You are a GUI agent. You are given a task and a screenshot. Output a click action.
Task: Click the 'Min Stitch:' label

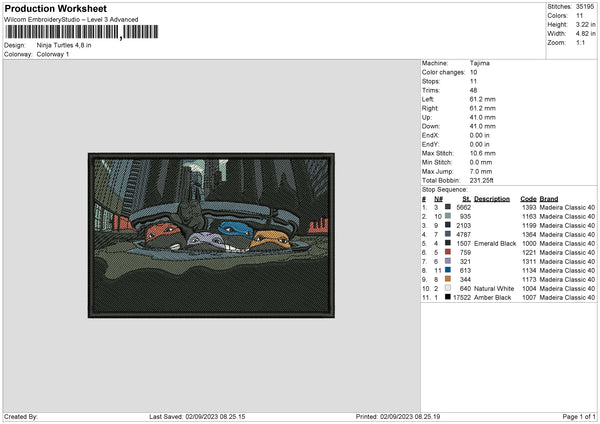pos(438,162)
